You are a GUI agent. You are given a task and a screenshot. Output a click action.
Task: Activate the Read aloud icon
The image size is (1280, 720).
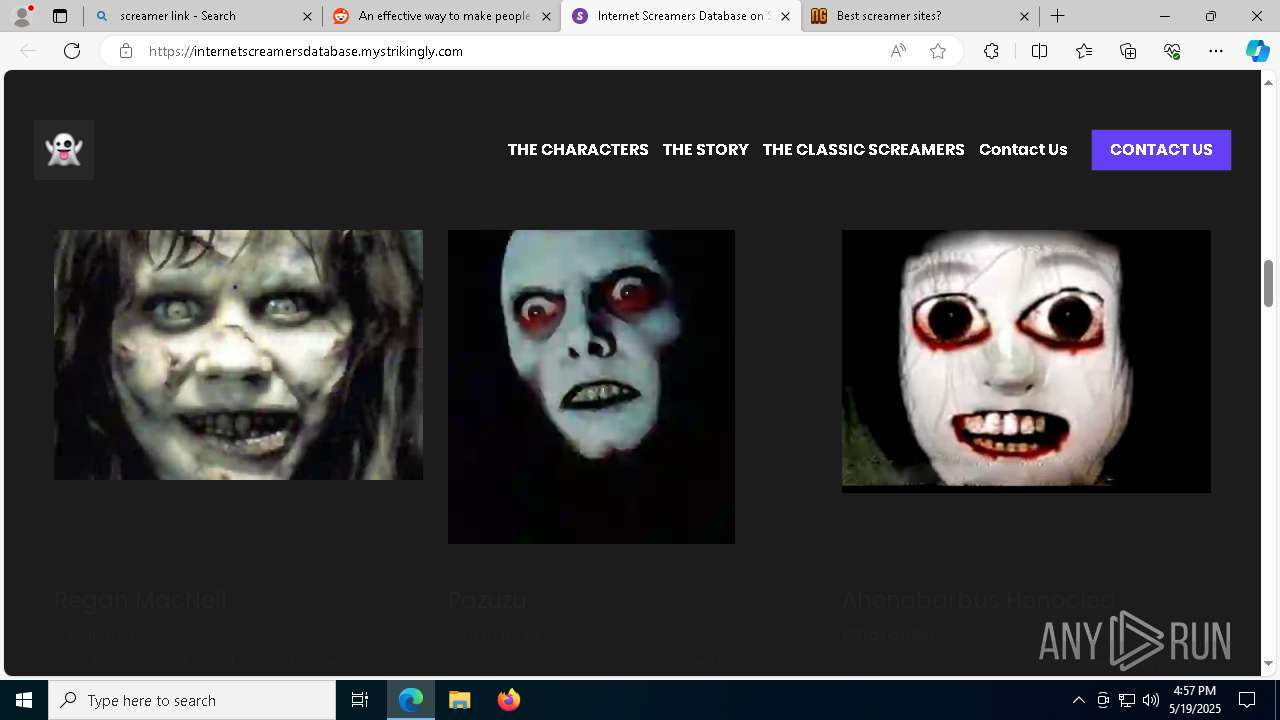click(x=898, y=51)
